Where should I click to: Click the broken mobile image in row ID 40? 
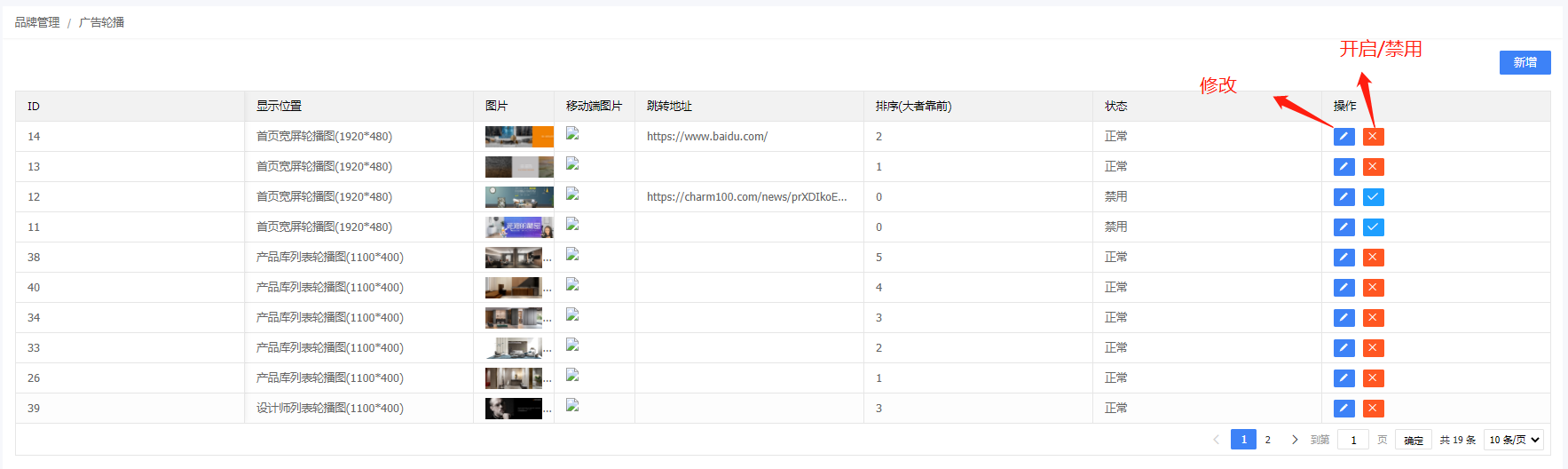tap(572, 284)
